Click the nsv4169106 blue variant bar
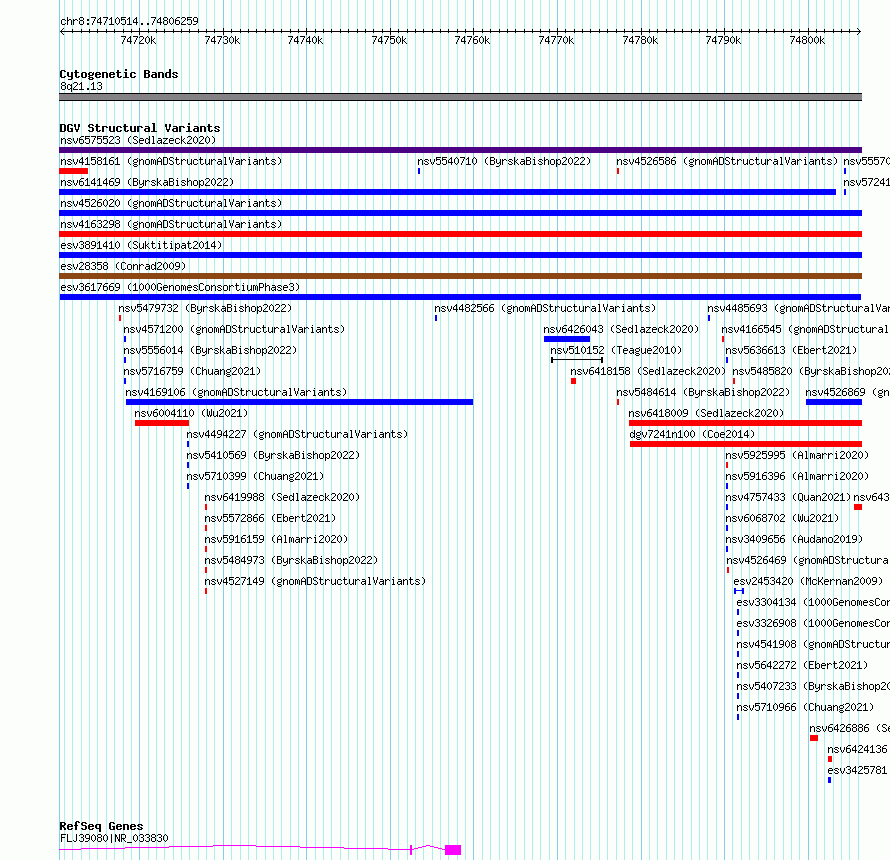Viewport: 890px width, 860px height. tap(300, 402)
